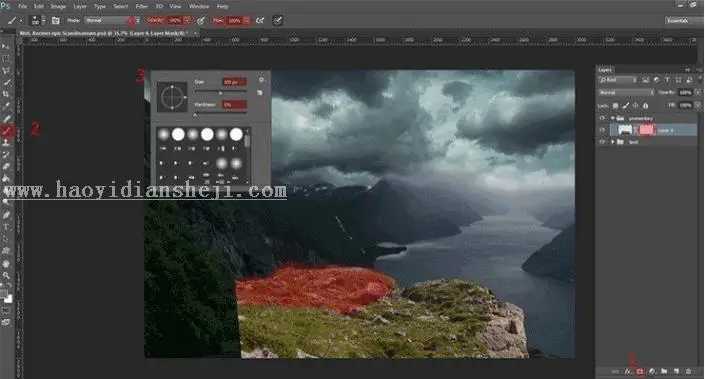Enable airbrush-style build-up icon
Viewport: 705px width, 379px height.
[x=260, y=21]
